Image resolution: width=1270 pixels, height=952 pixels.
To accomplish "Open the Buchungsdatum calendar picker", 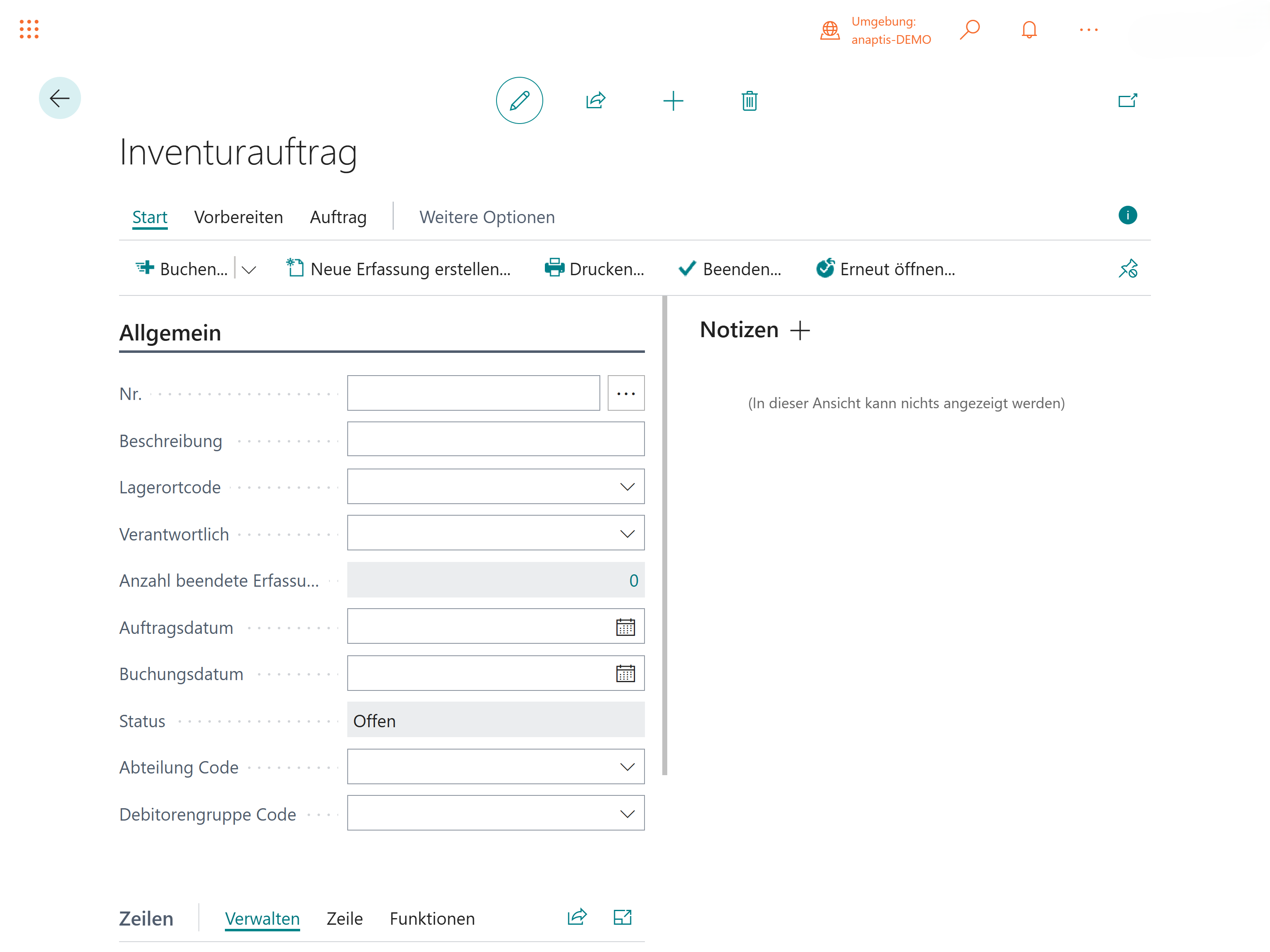I will pos(625,674).
